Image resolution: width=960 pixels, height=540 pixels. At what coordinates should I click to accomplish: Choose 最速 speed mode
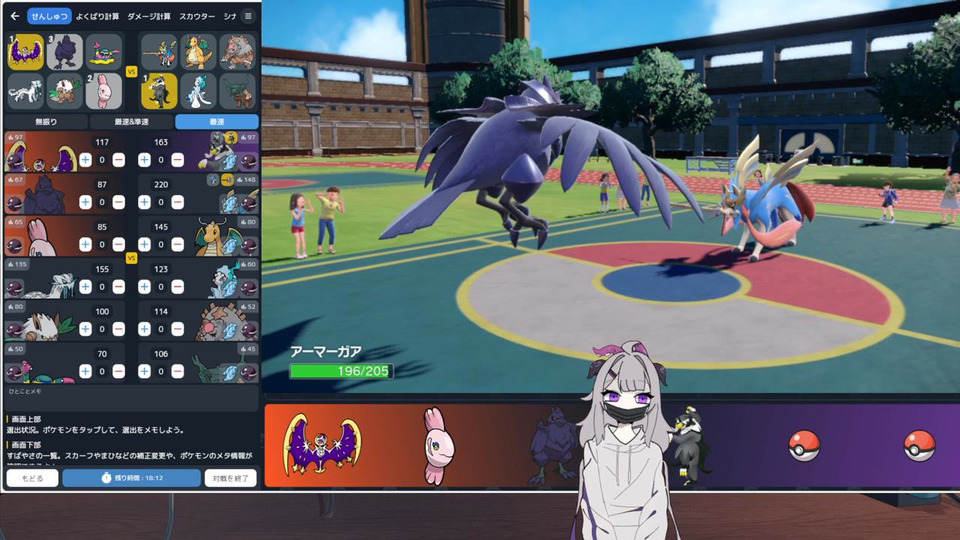217,122
